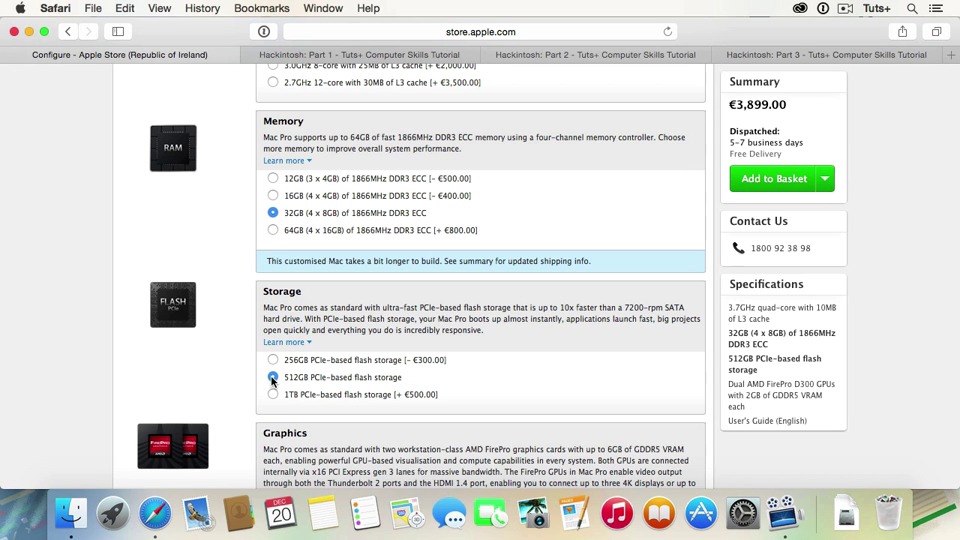Open the Trash in the Dock
Screen dimensions: 960x540
point(888,513)
